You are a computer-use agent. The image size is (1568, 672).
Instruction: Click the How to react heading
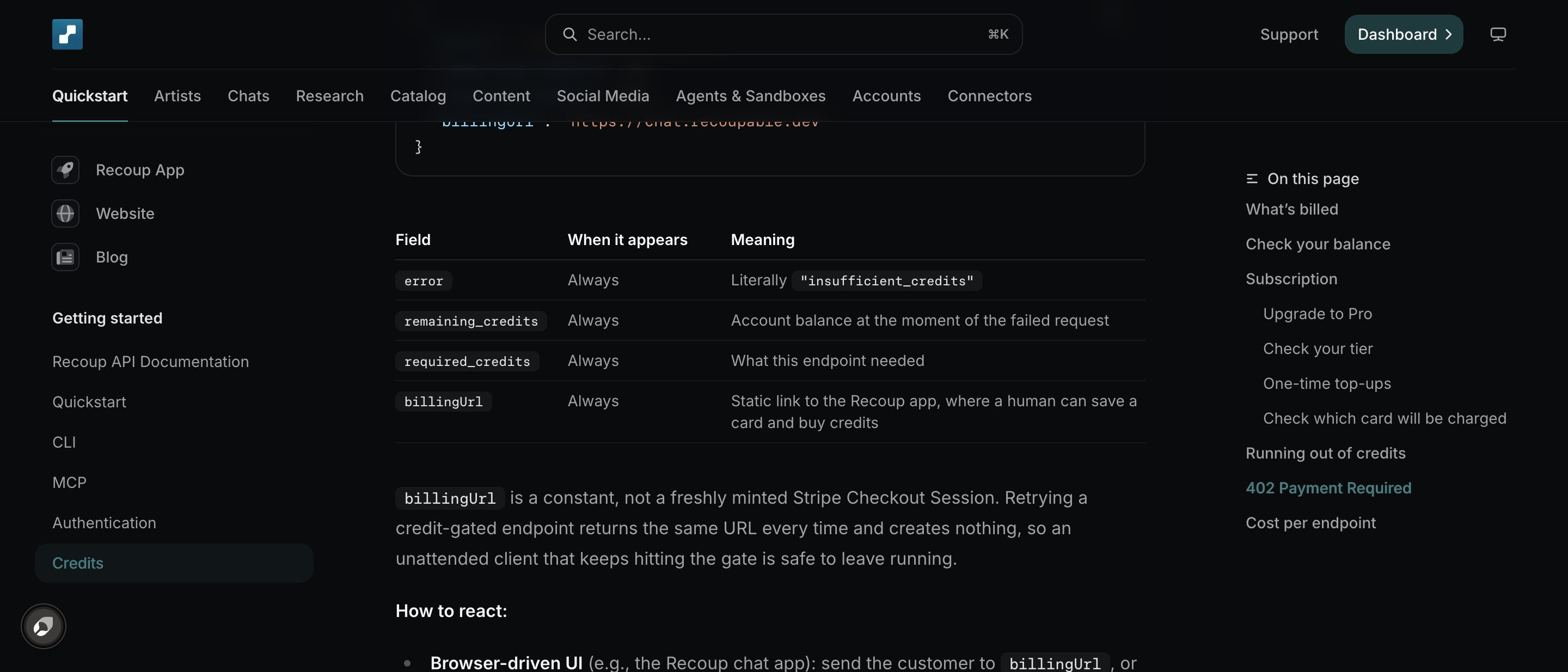(x=451, y=610)
